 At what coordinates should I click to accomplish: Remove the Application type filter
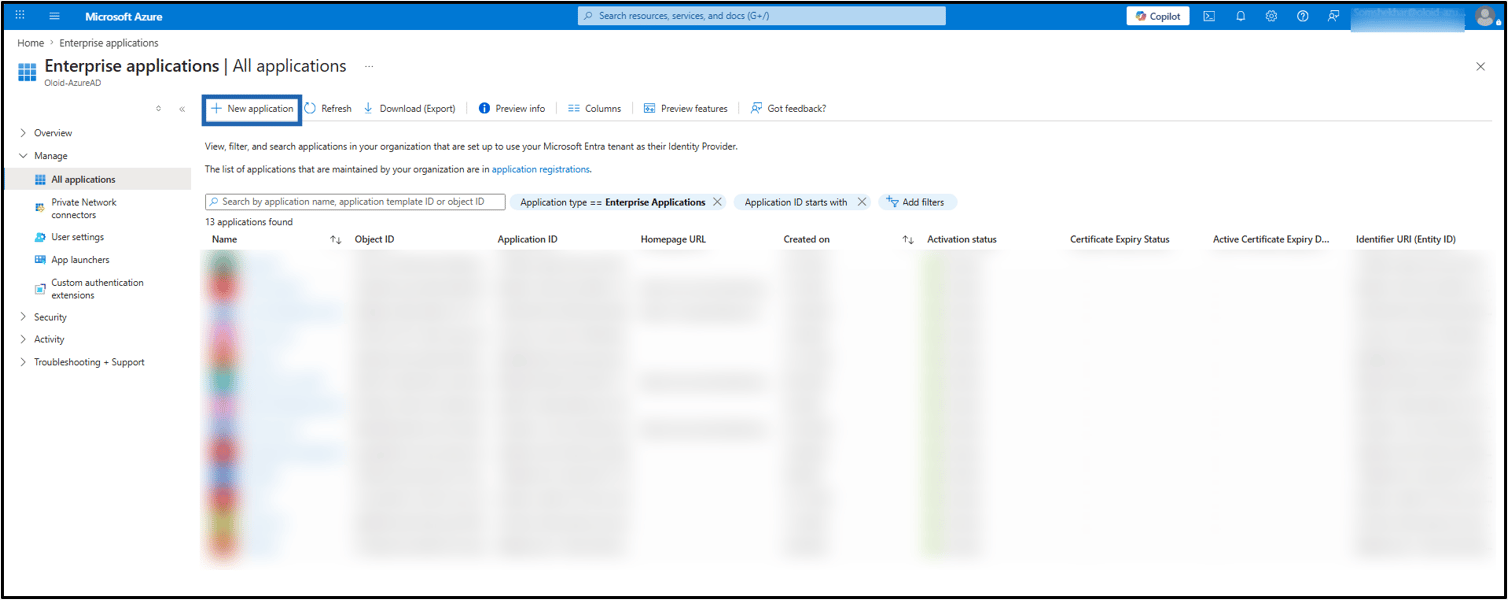[x=717, y=202]
